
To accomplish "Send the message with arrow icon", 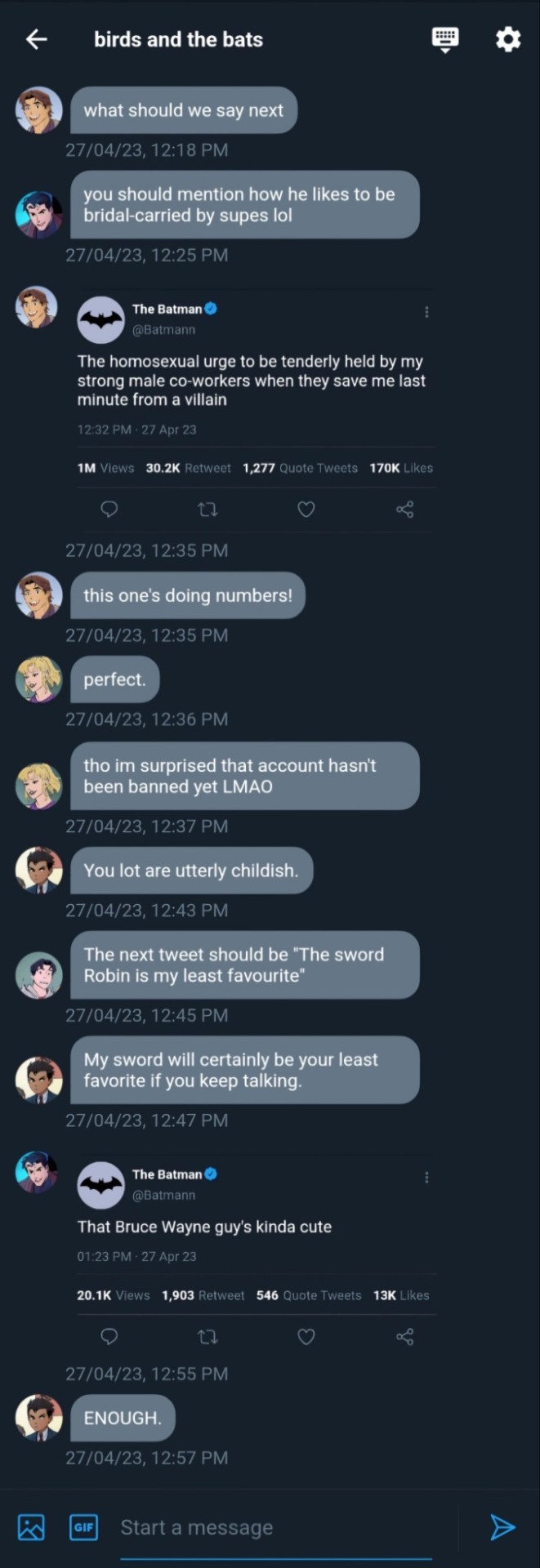I will coord(502,1527).
